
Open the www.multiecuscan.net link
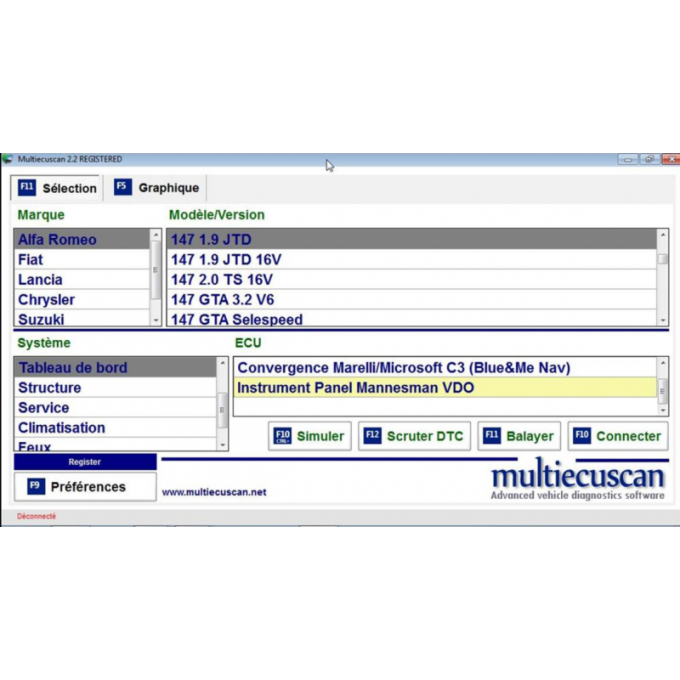[214, 492]
